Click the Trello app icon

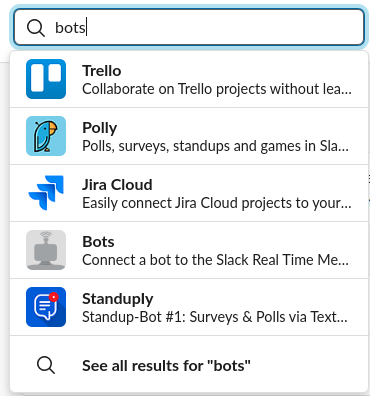tap(46, 79)
